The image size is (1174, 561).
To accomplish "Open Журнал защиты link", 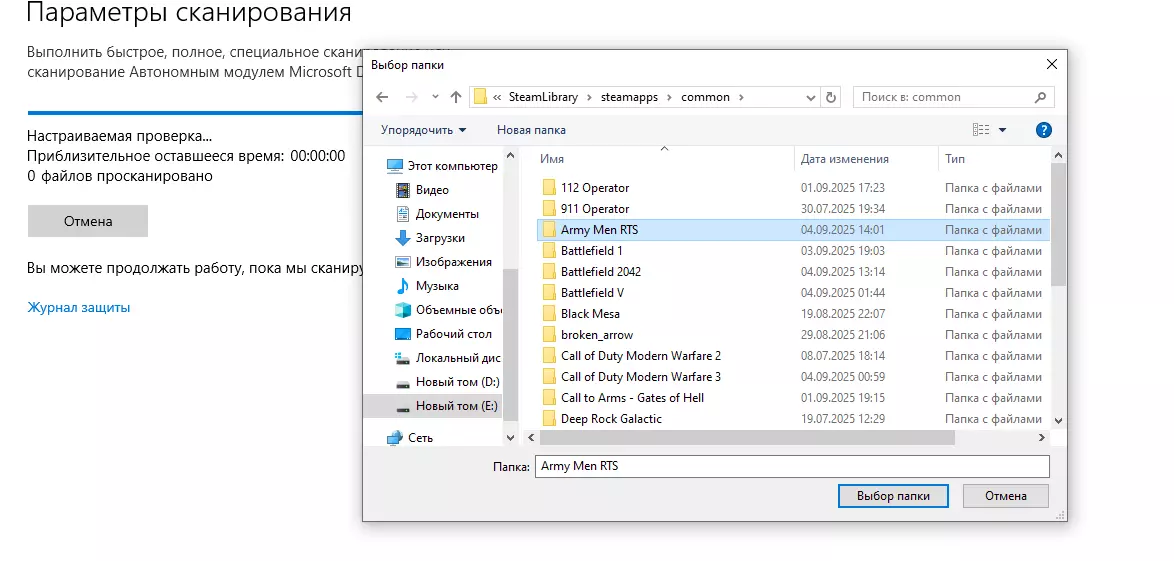I will 79,307.
